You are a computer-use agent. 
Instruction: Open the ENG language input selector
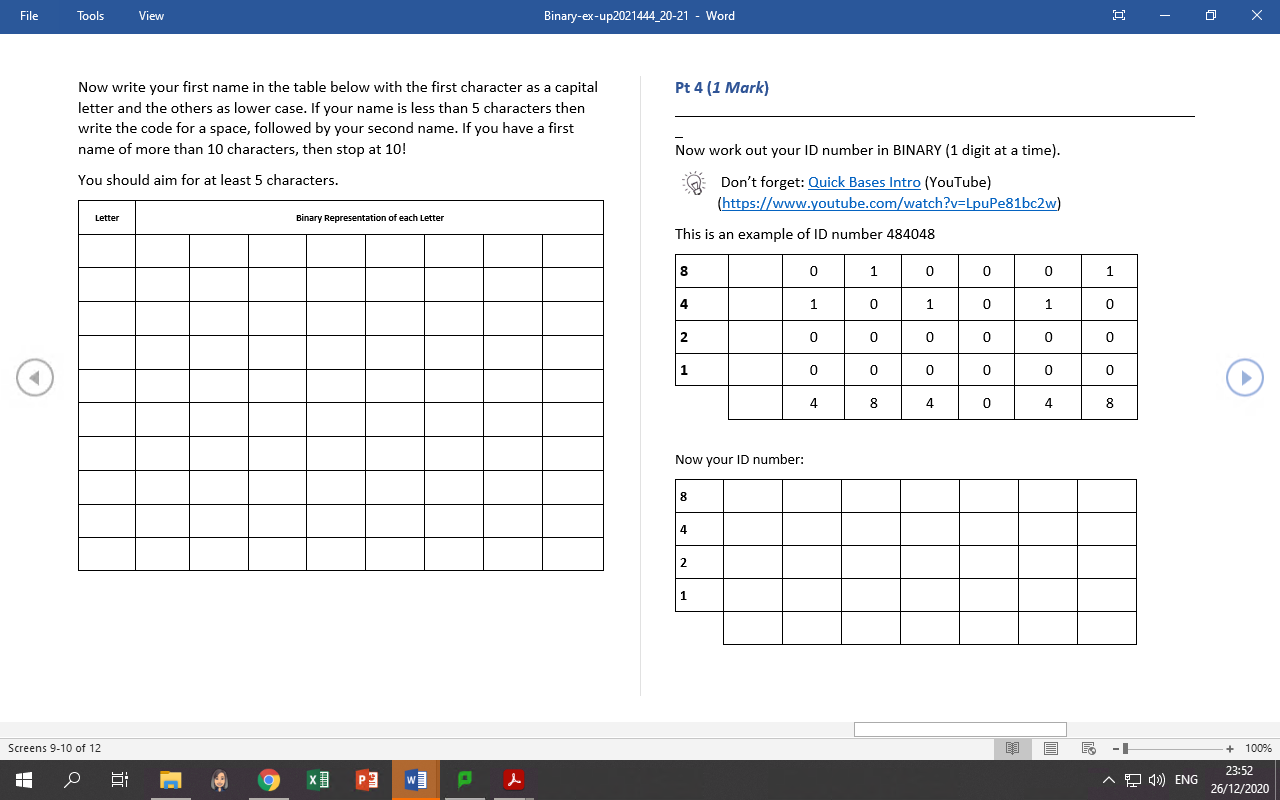tap(1185, 780)
